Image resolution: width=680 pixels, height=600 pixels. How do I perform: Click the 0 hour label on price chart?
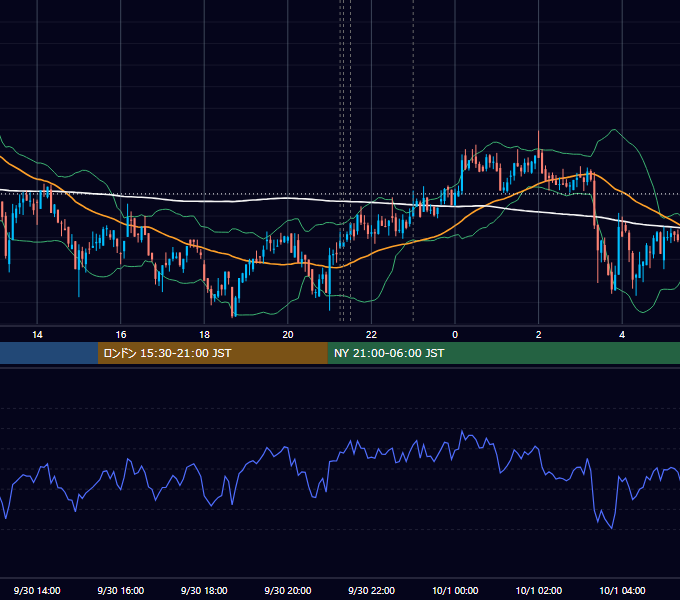[x=455, y=335]
